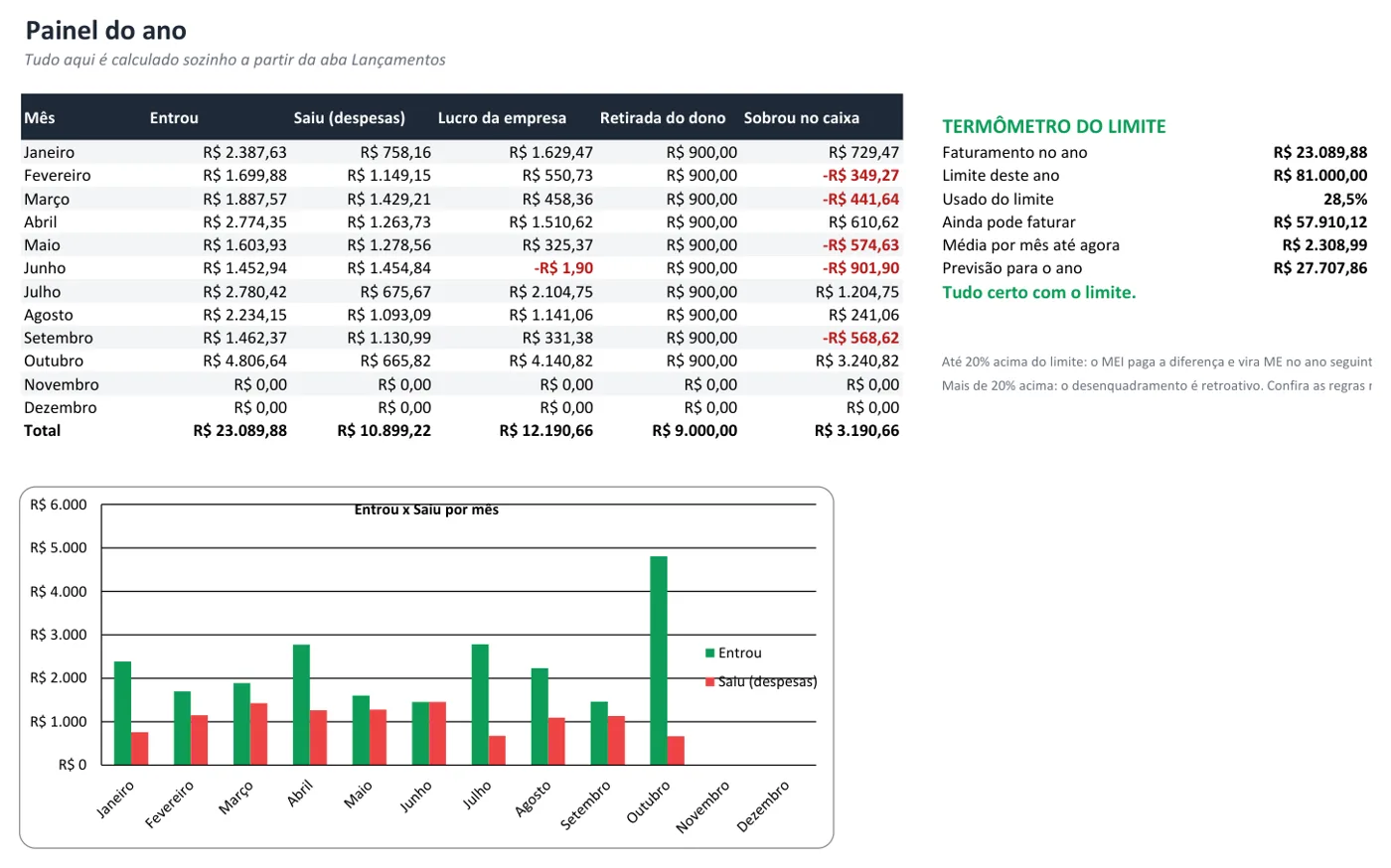
Task: Click Outubro's Entrou value R$ 4.806,64
Action: (244, 362)
